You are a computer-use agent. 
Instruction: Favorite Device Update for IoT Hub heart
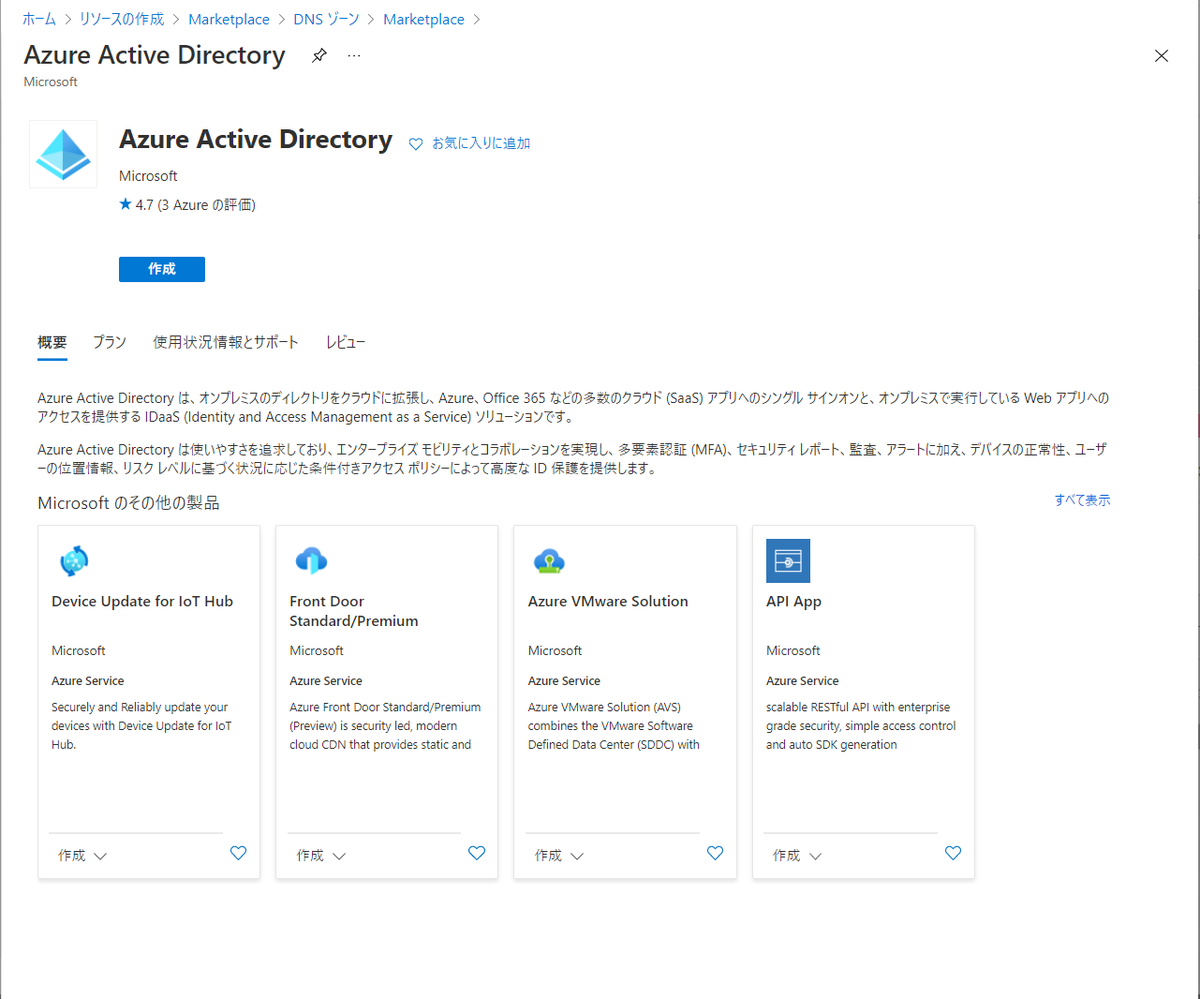[x=238, y=853]
